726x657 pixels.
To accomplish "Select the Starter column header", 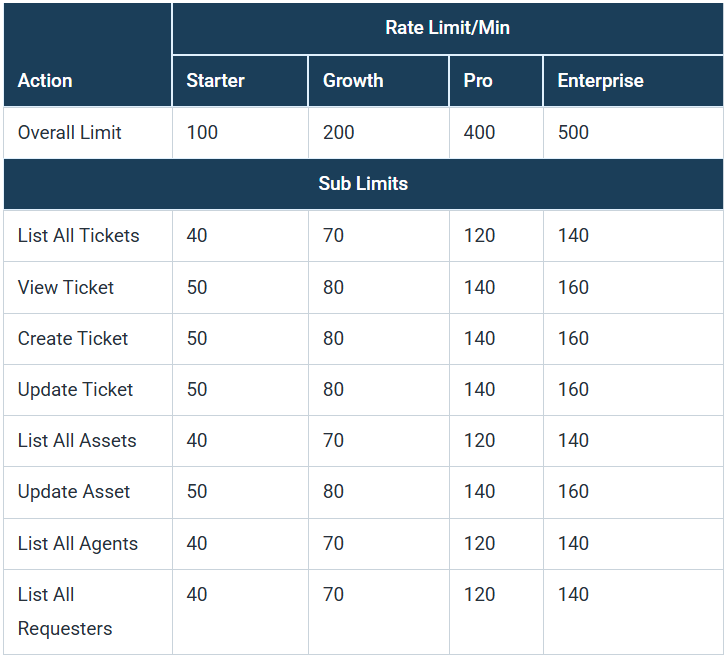I will (x=215, y=81).
